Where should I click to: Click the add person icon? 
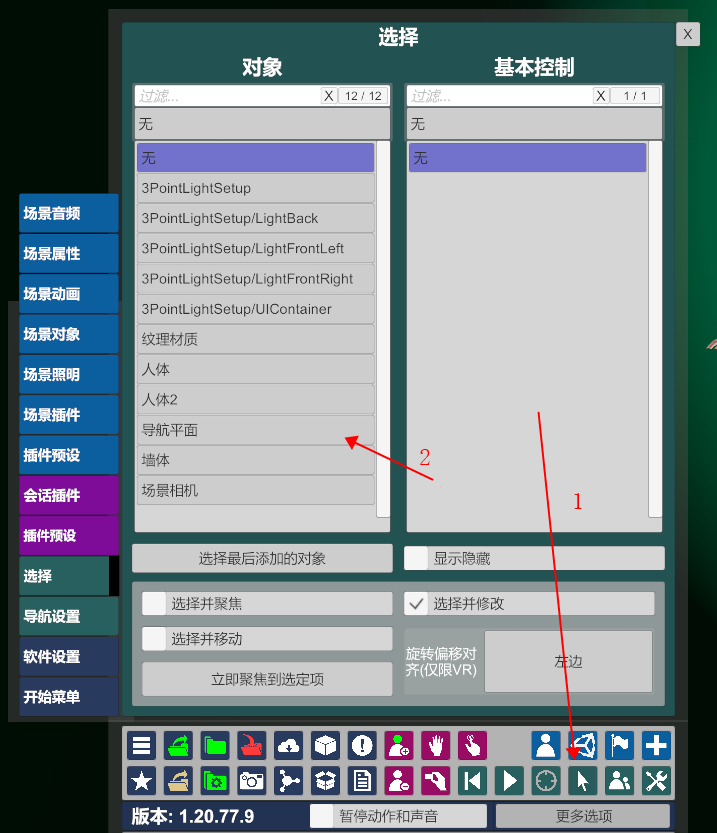tap(399, 745)
